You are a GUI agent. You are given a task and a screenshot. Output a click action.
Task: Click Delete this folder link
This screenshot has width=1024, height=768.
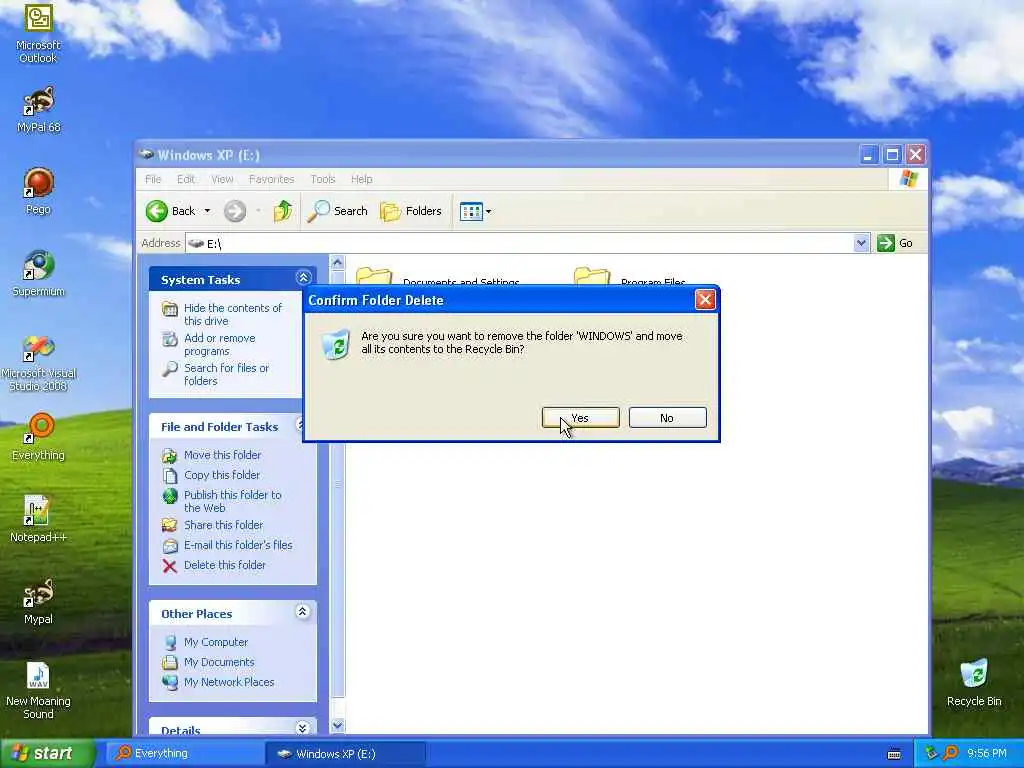click(x=225, y=565)
